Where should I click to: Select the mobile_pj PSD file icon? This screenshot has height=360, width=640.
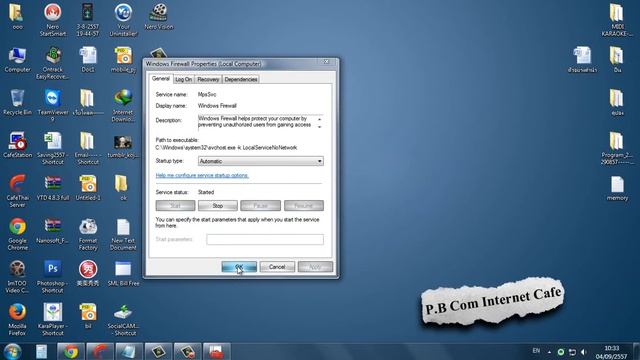[123, 60]
